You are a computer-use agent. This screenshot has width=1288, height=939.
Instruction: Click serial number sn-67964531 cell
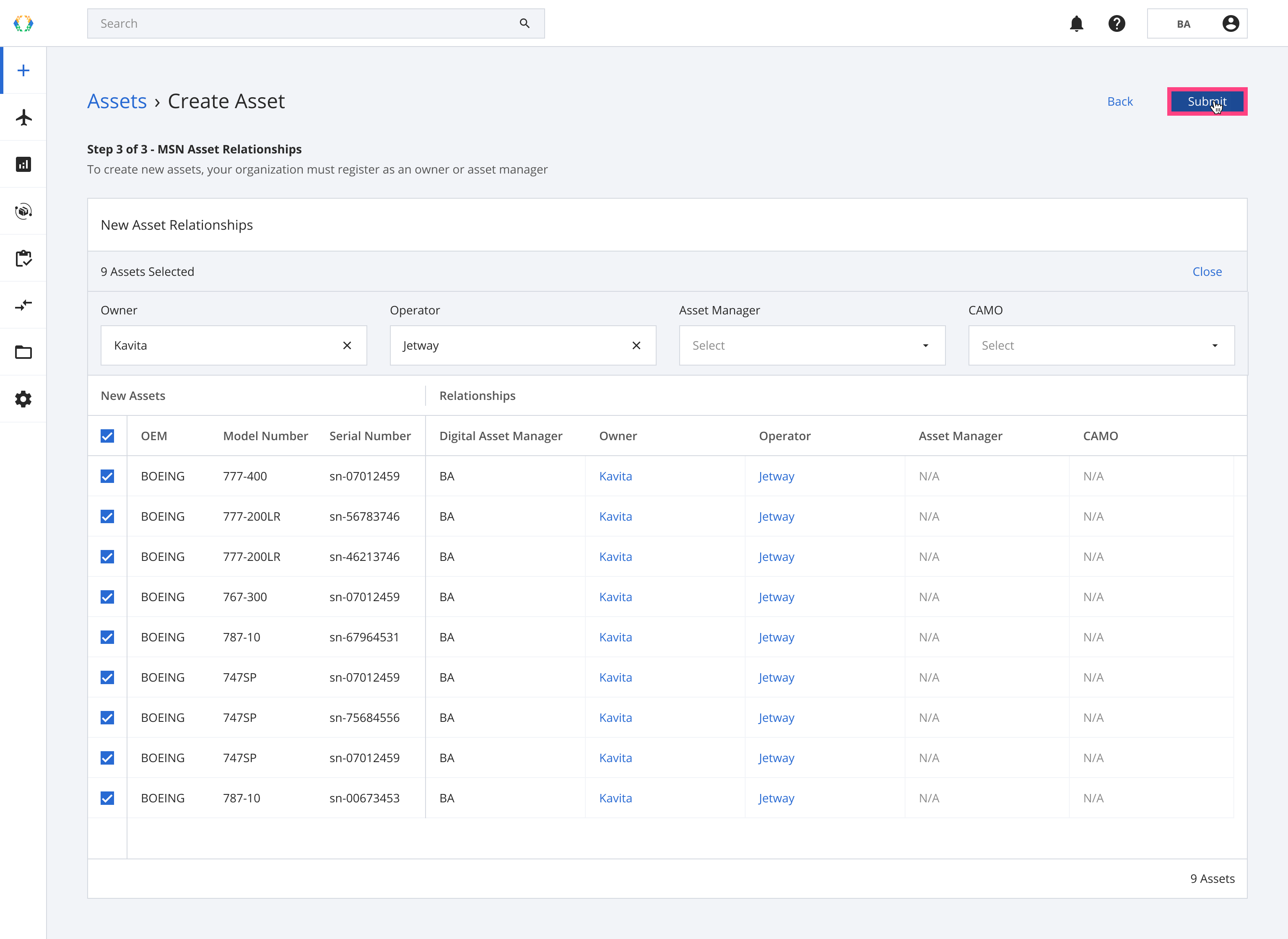tap(364, 637)
